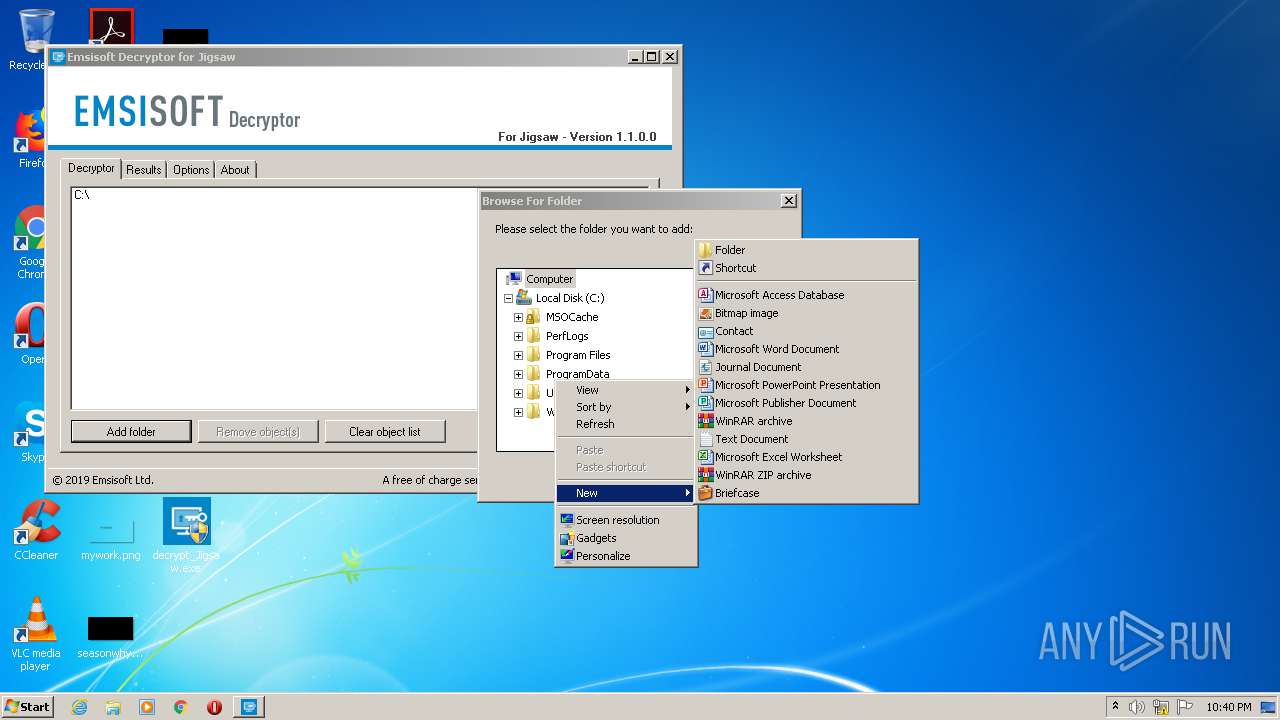Select the MSOCache folder
Image resolution: width=1280 pixels, height=720 pixels.
[x=572, y=317]
